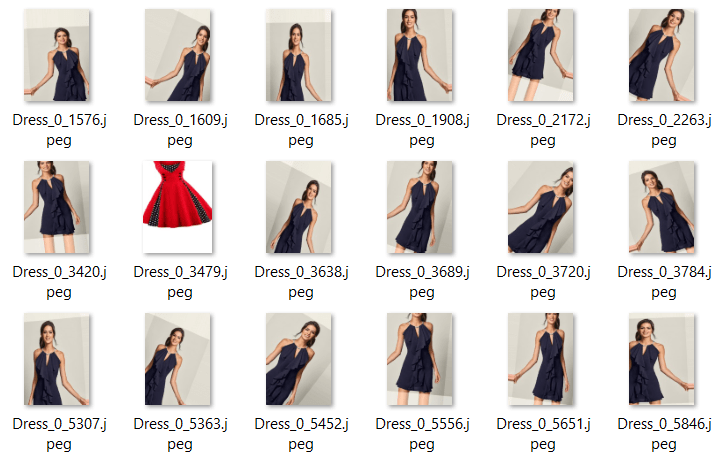The height and width of the screenshot is (462, 725).
Task: Click the Dress_0_3784.jpeg image
Action: coord(662,207)
